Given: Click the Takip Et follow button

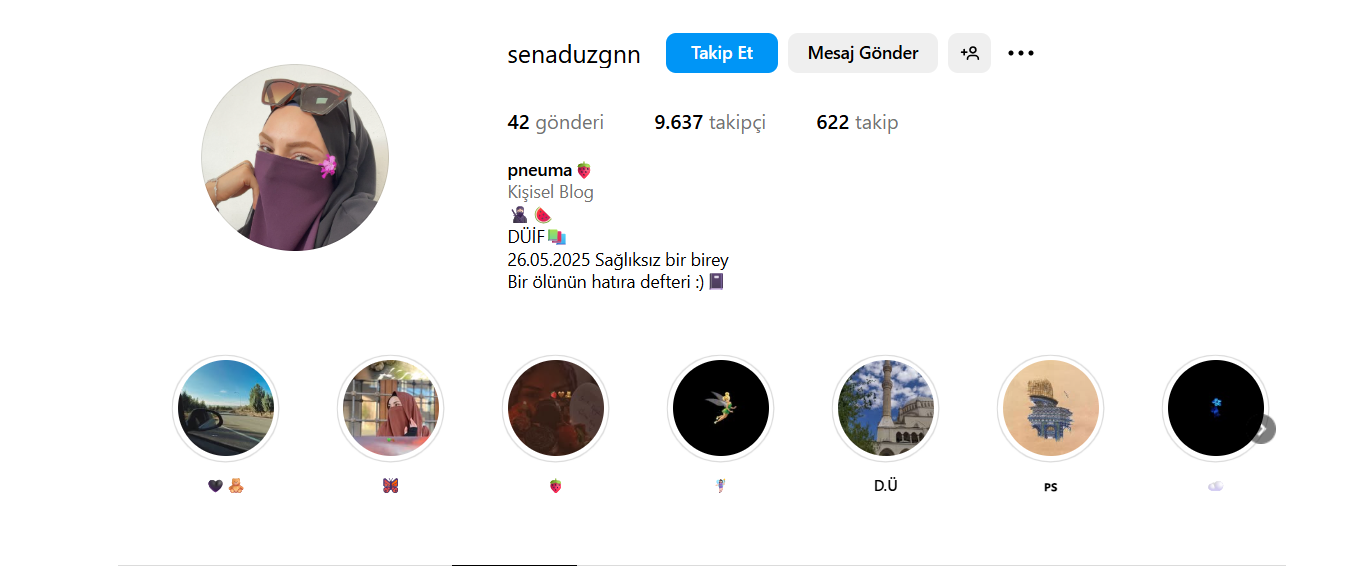Looking at the screenshot, I should [722, 53].
